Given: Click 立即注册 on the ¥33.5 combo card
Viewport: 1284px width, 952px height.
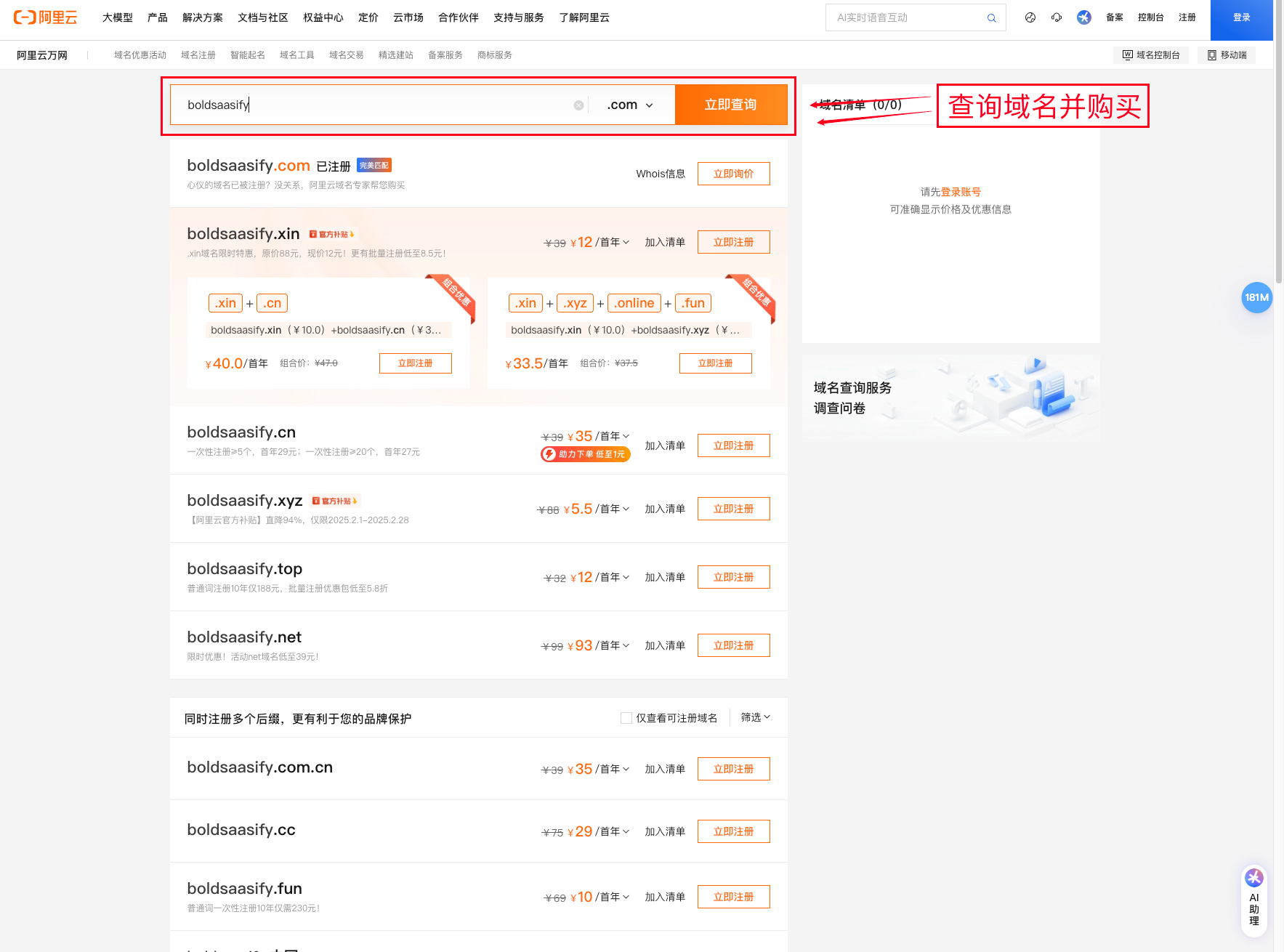Looking at the screenshot, I should tap(716, 363).
